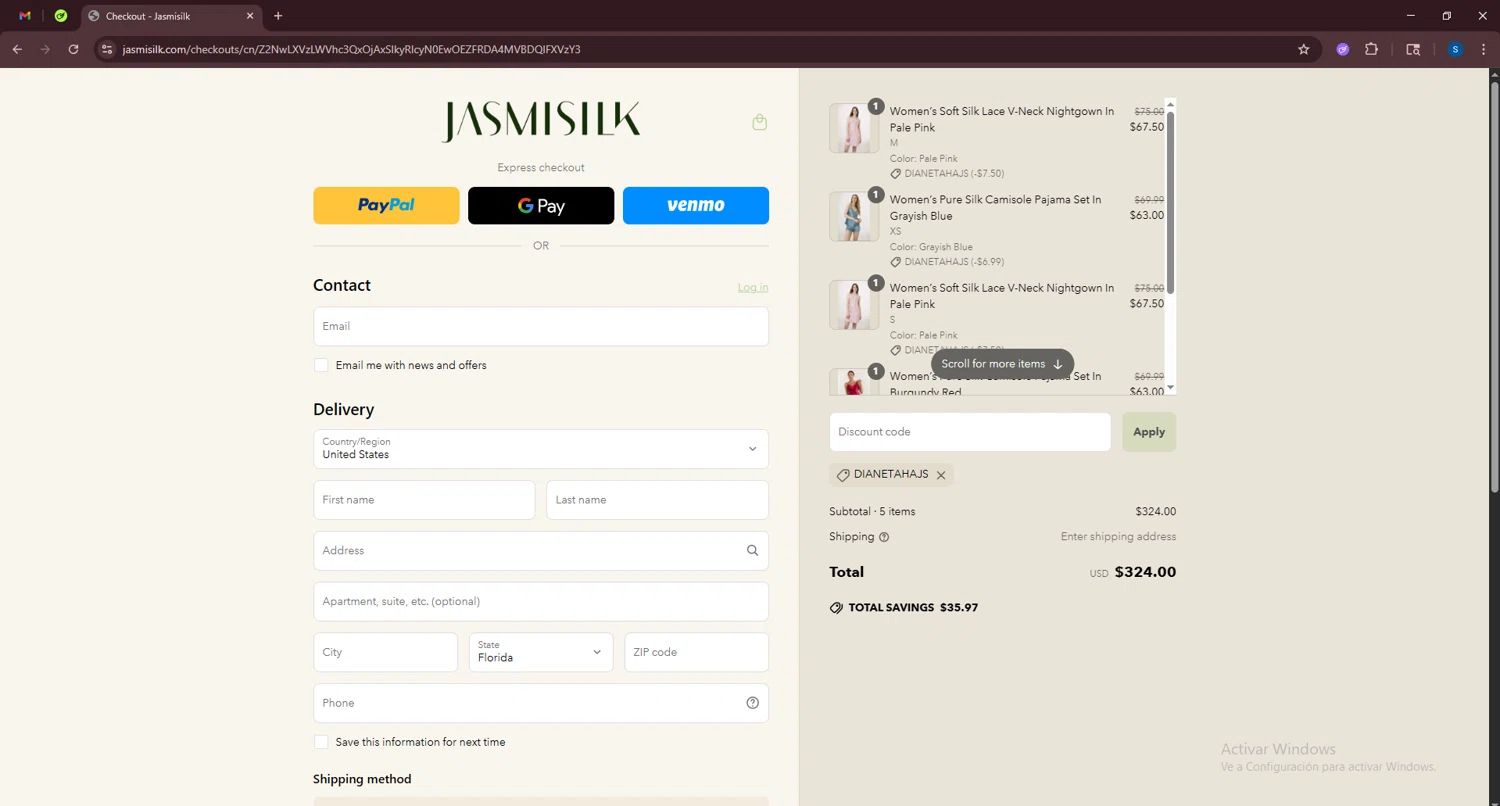Click the Total Savings tag icon
Image resolution: width=1500 pixels, height=806 pixels.
point(836,608)
